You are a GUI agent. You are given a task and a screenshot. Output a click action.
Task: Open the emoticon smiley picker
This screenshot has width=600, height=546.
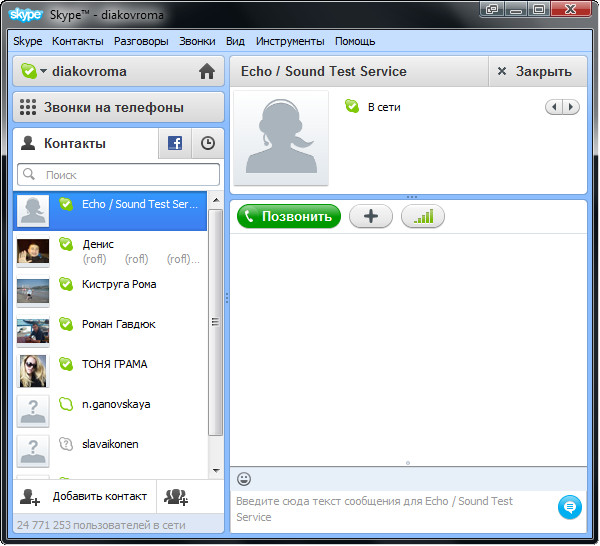coord(244,479)
